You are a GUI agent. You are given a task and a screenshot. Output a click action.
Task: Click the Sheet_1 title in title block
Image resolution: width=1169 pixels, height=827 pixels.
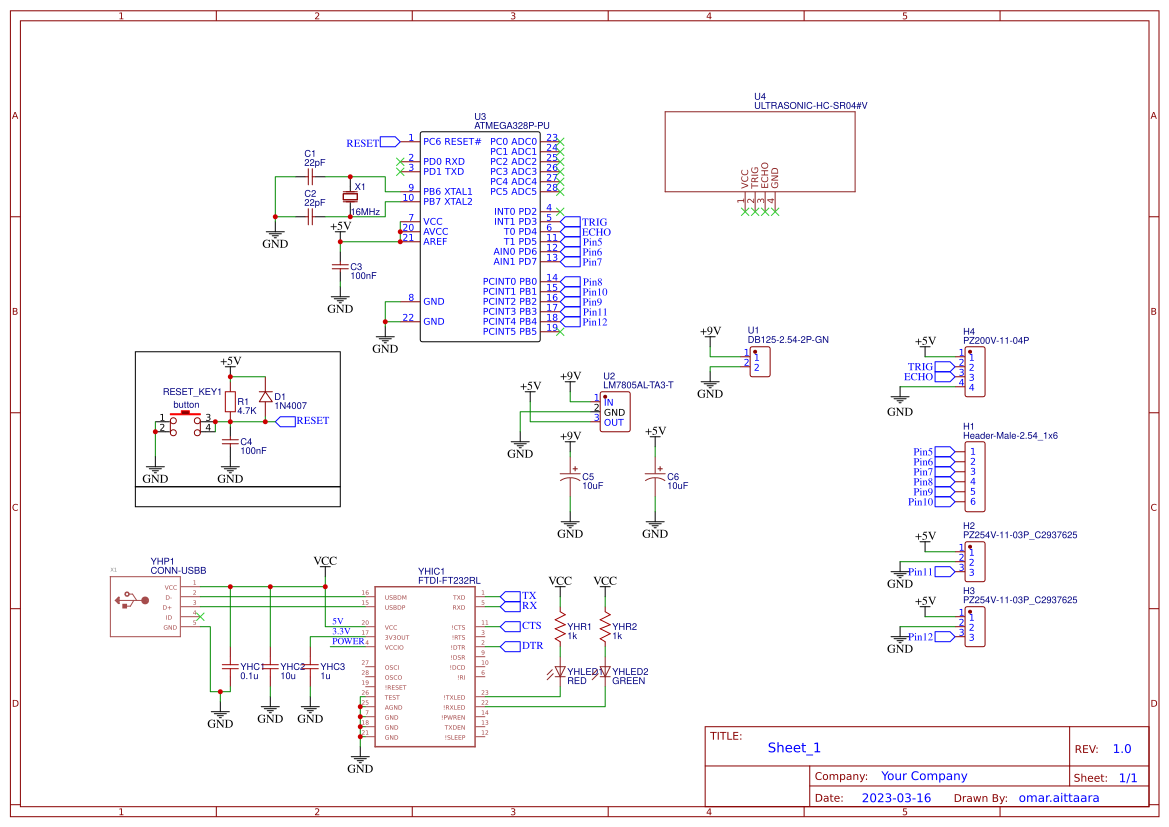tap(794, 748)
